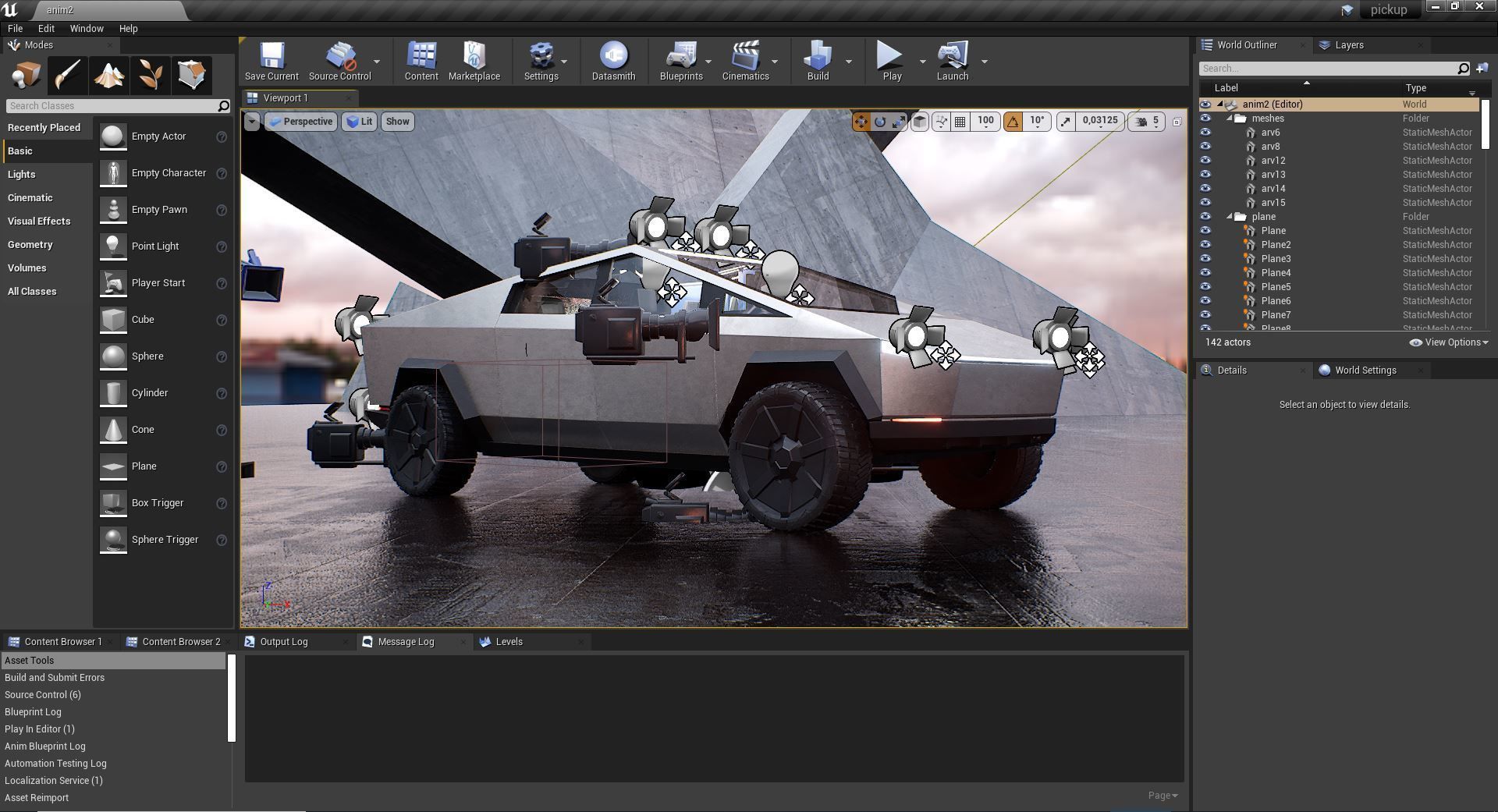Hide Plane5 using its eye icon
Viewport: 1498px width, 812px height.
point(1205,287)
